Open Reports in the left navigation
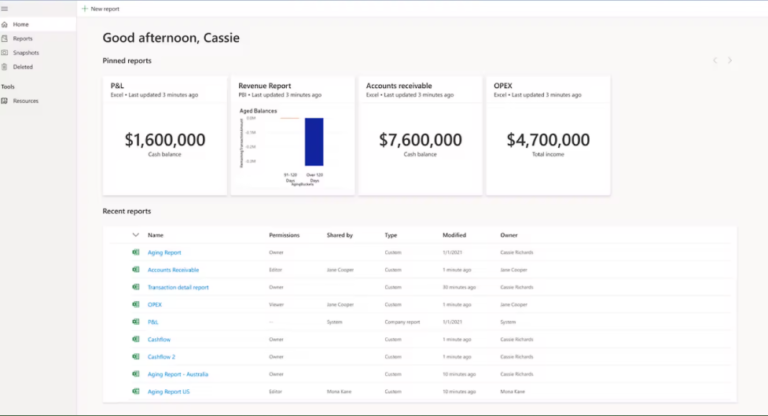The height and width of the screenshot is (416, 768). pyautogui.click(x=22, y=38)
